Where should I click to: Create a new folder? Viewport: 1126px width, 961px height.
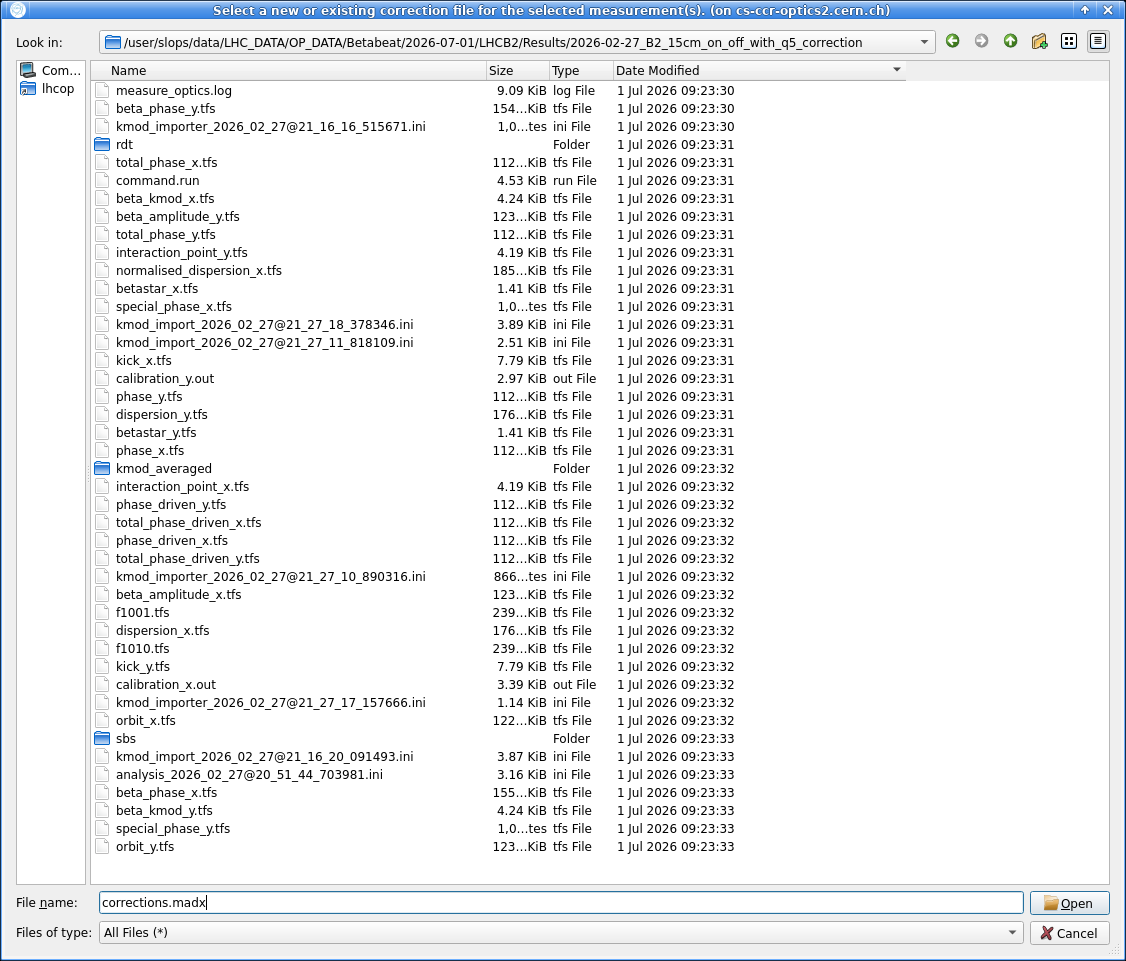[1039, 42]
